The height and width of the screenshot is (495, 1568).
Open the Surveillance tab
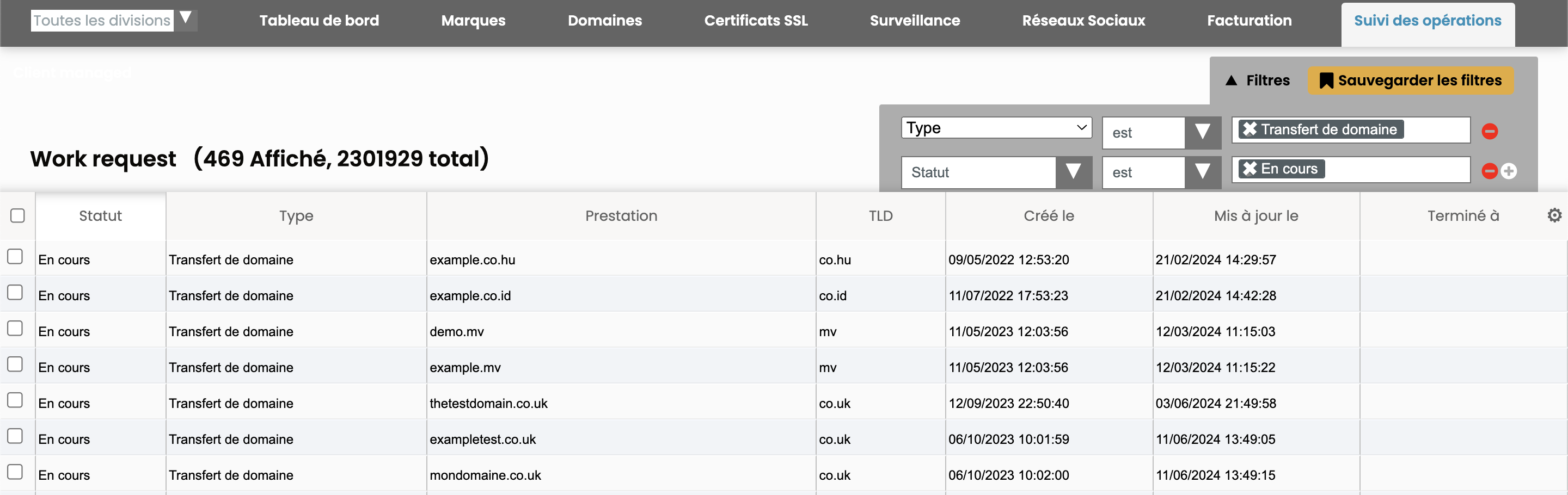pyautogui.click(x=914, y=21)
